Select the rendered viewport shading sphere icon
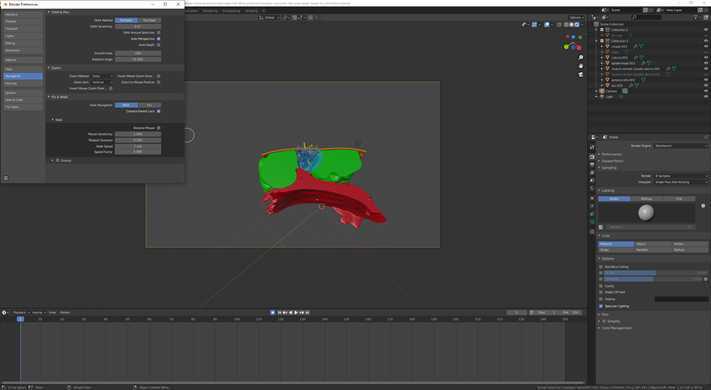Viewport: 711px width, 390px height. (x=577, y=24)
